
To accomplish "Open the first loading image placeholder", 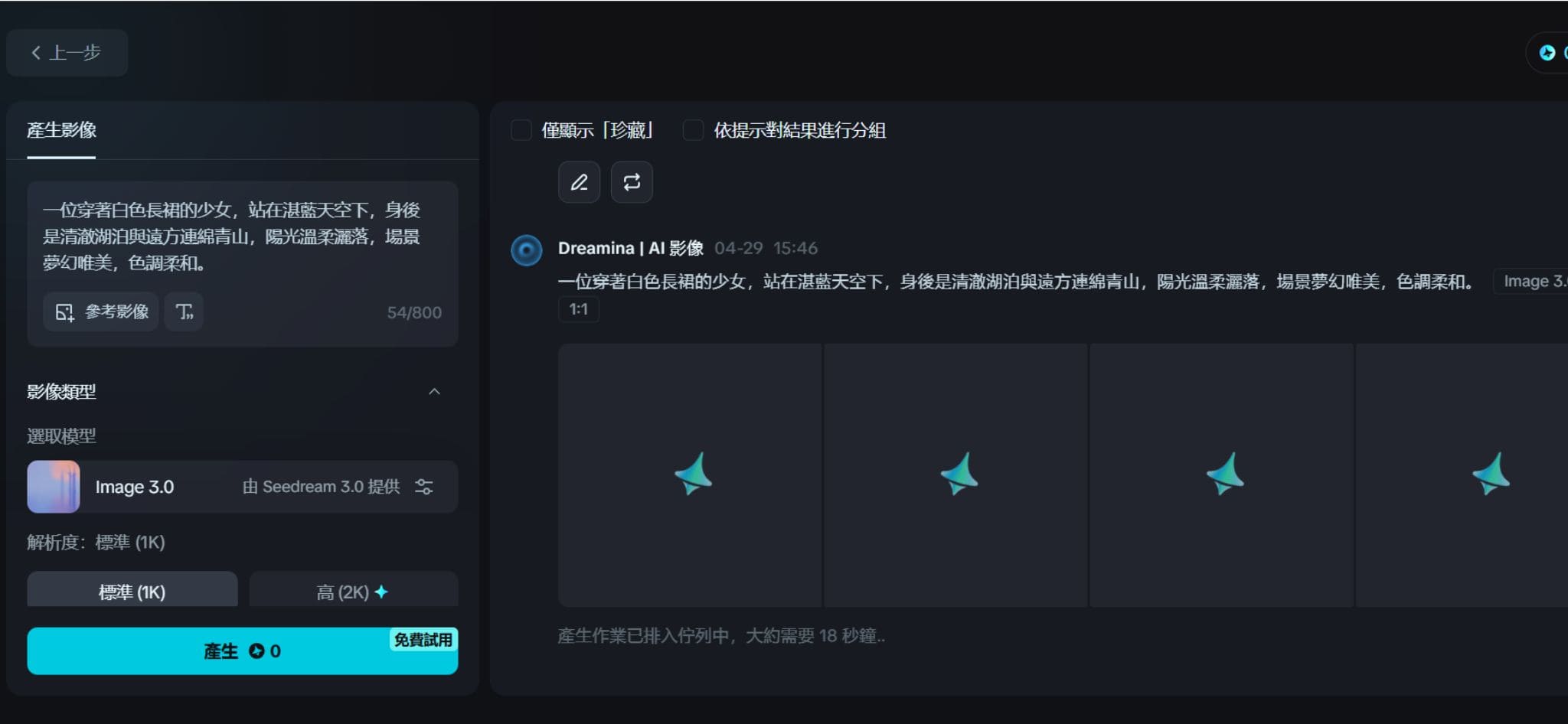I will [690, 475].
